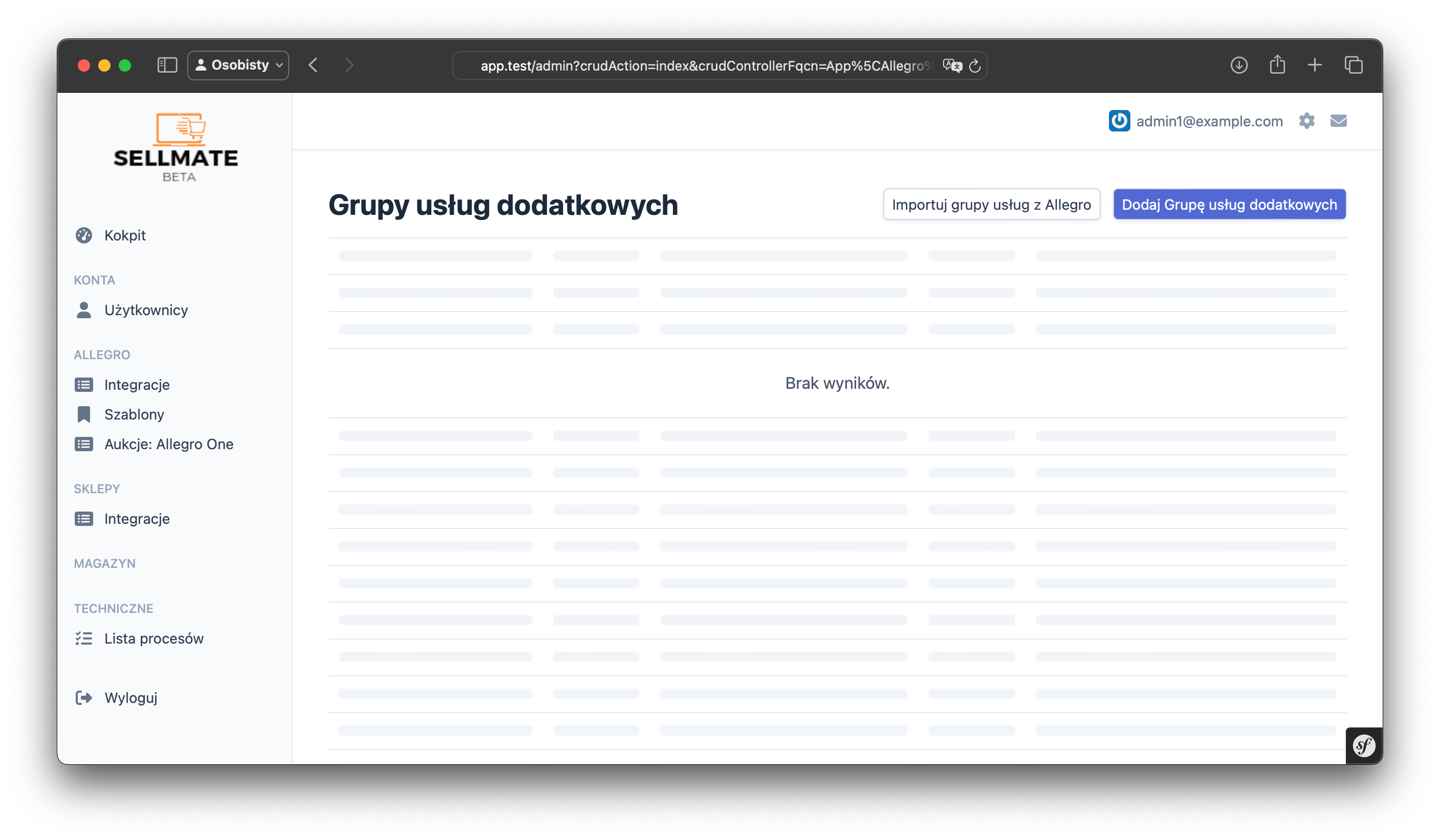Click the Szablony bookmark icon

coord(84,414)
